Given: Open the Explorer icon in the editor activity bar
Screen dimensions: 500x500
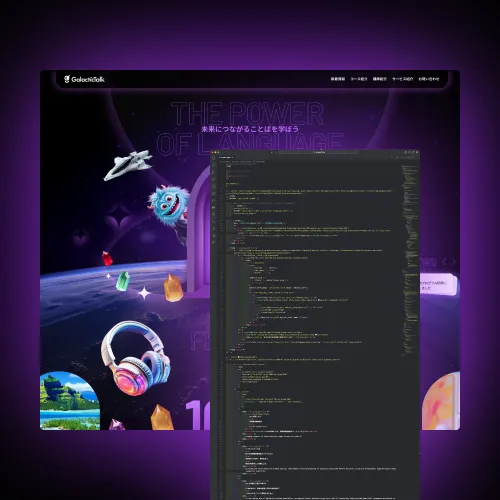Looking at the screenshot, I should pos(213,157).
